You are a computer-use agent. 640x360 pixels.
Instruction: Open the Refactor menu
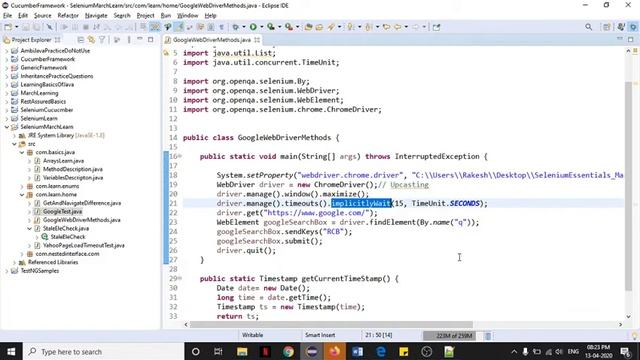tap(68, 16)
